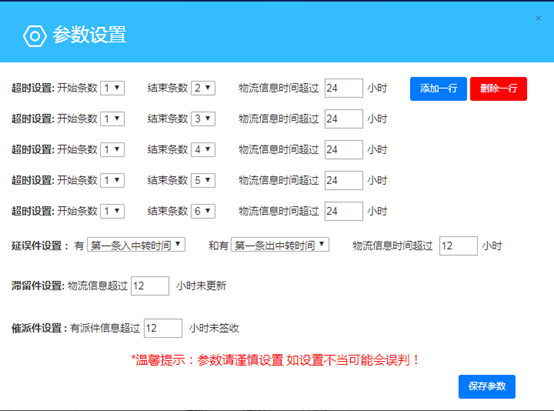Click the hexagon settings icon beside 参数设置

tap(35, 36)
